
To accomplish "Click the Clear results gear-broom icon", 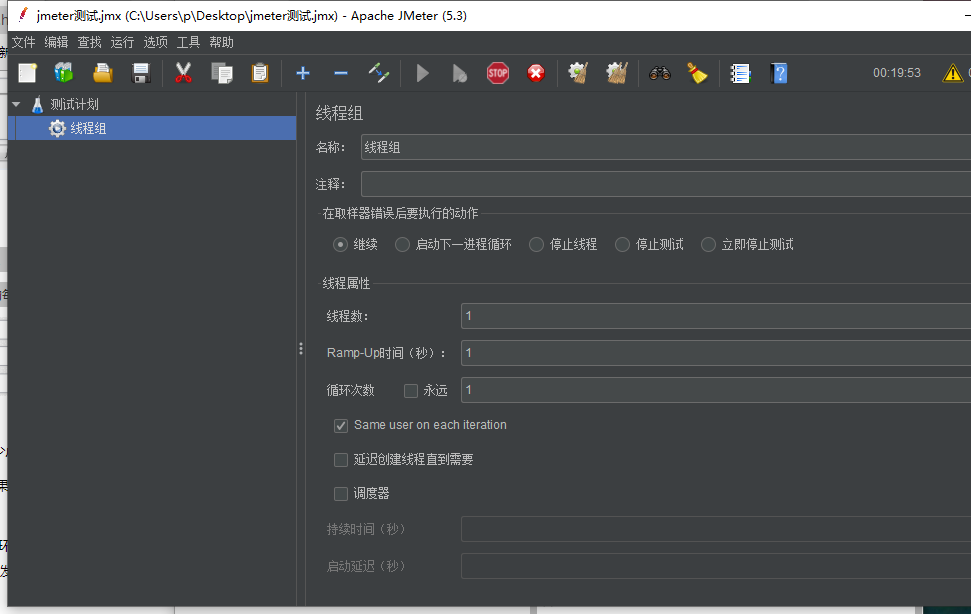I will coord(578,73).
